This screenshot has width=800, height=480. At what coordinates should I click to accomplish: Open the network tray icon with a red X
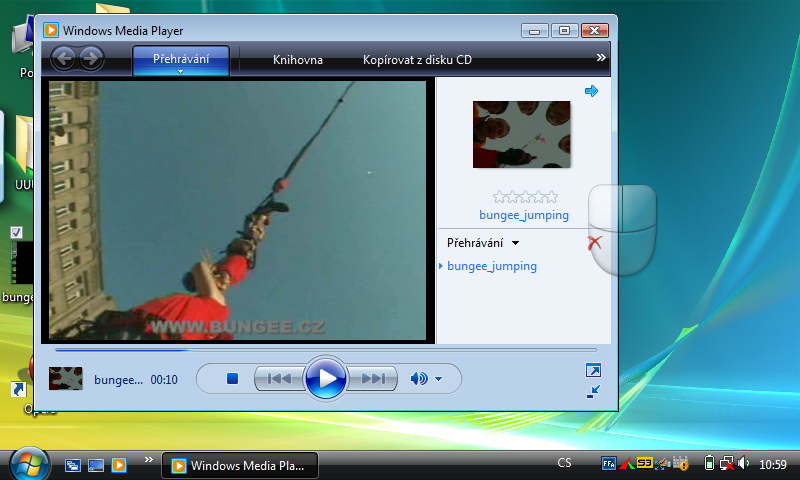click(727, 463)
